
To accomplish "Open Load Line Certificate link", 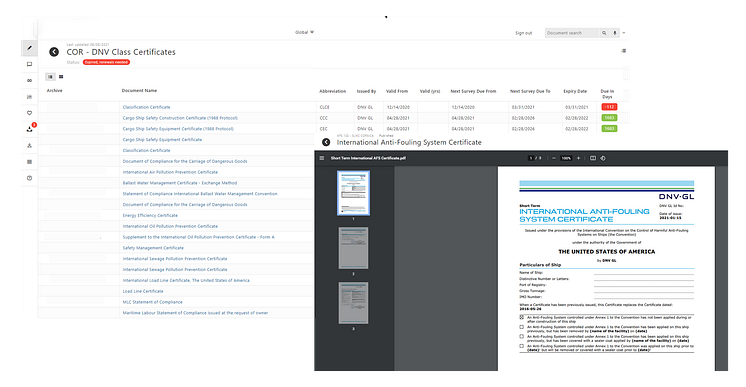I will (x=143, y=291).
